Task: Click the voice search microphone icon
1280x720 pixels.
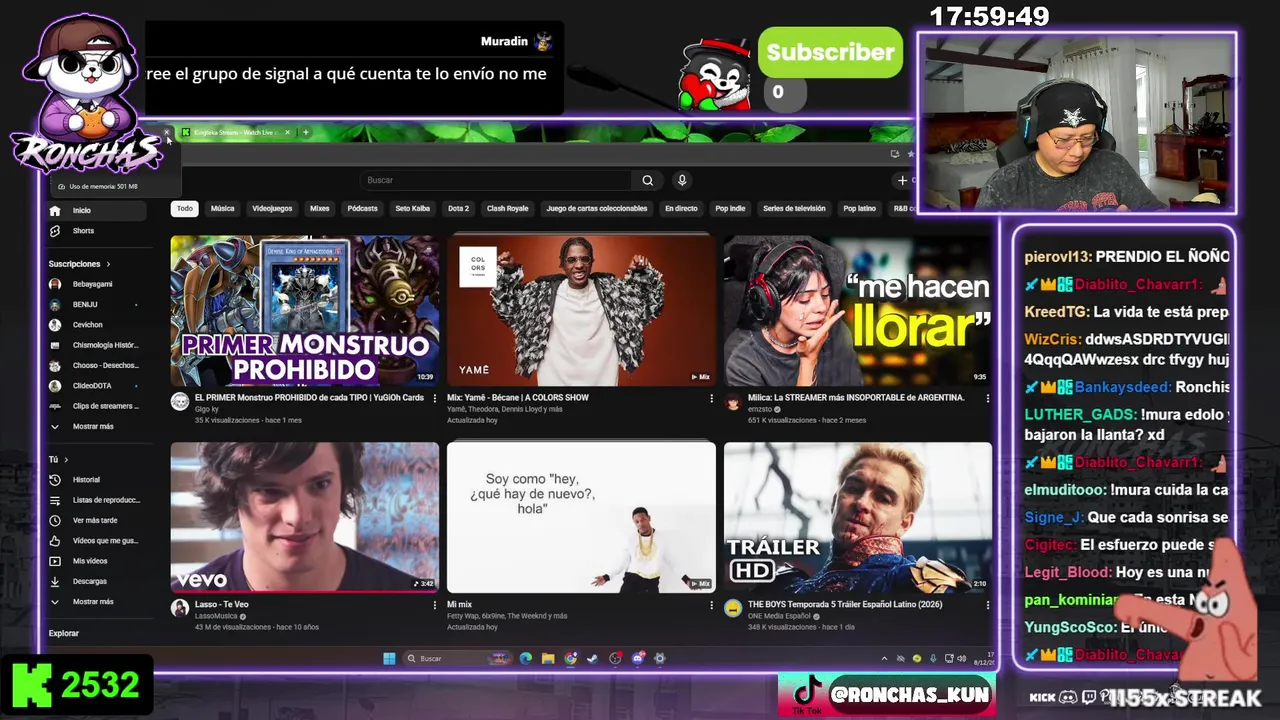Action: pyautogui.click(x=682, y=180)
